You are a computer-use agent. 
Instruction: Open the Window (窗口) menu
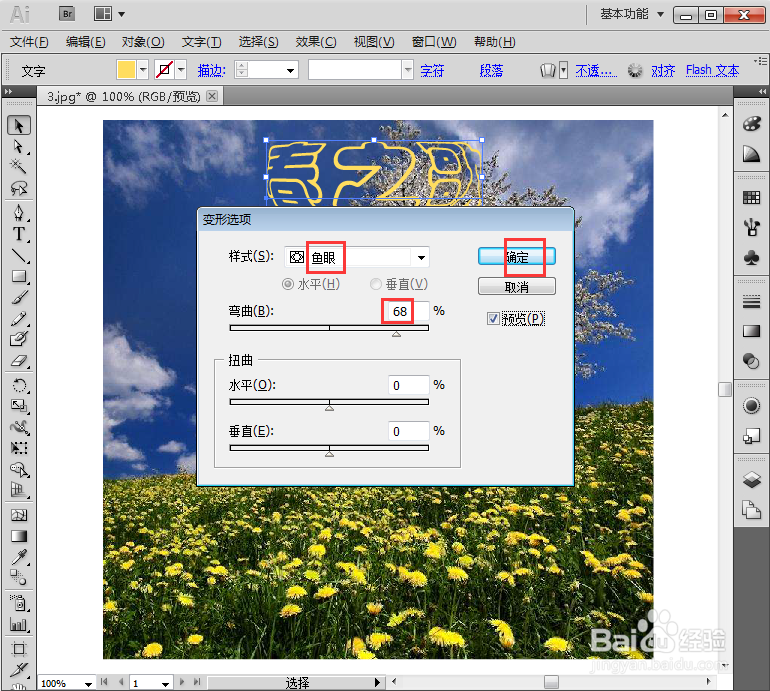tap(434, 42)
